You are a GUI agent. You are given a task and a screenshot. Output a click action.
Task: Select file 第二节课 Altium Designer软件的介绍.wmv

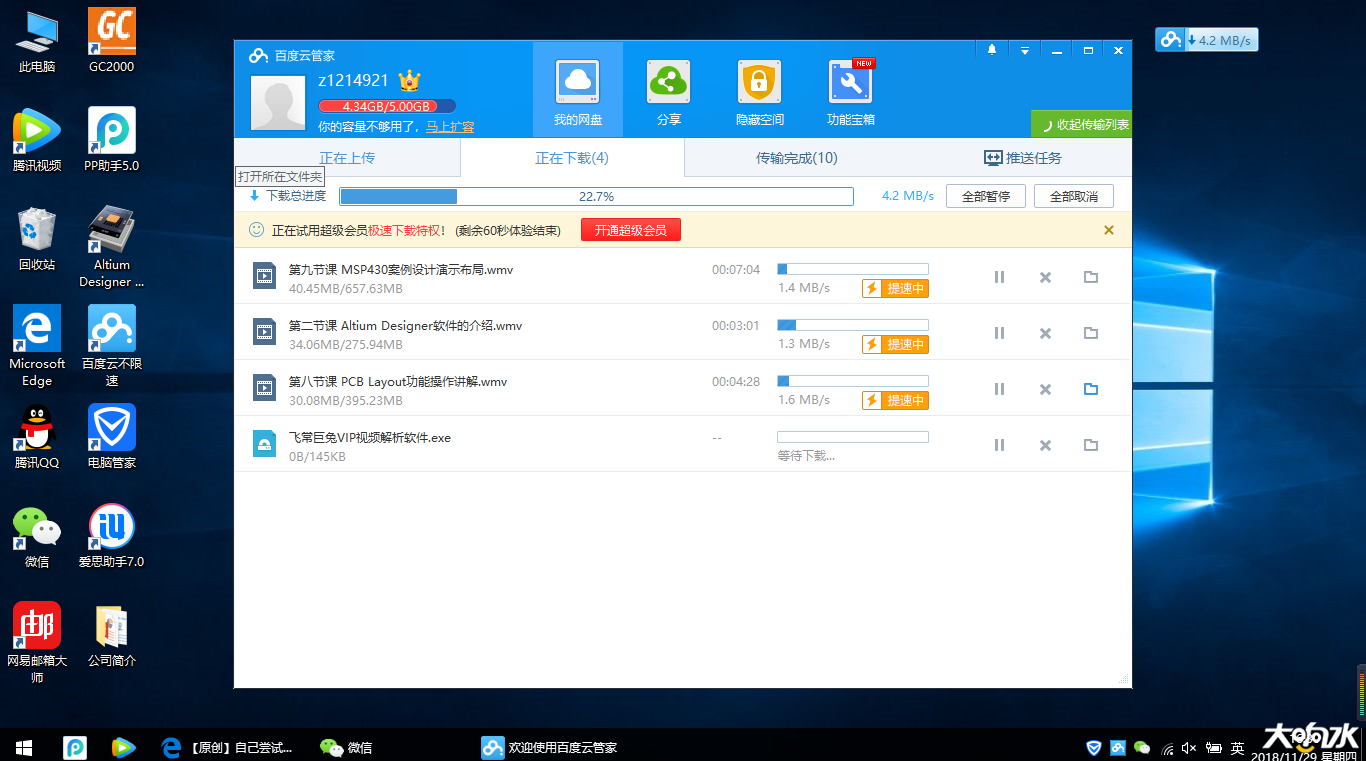[405, 326]
